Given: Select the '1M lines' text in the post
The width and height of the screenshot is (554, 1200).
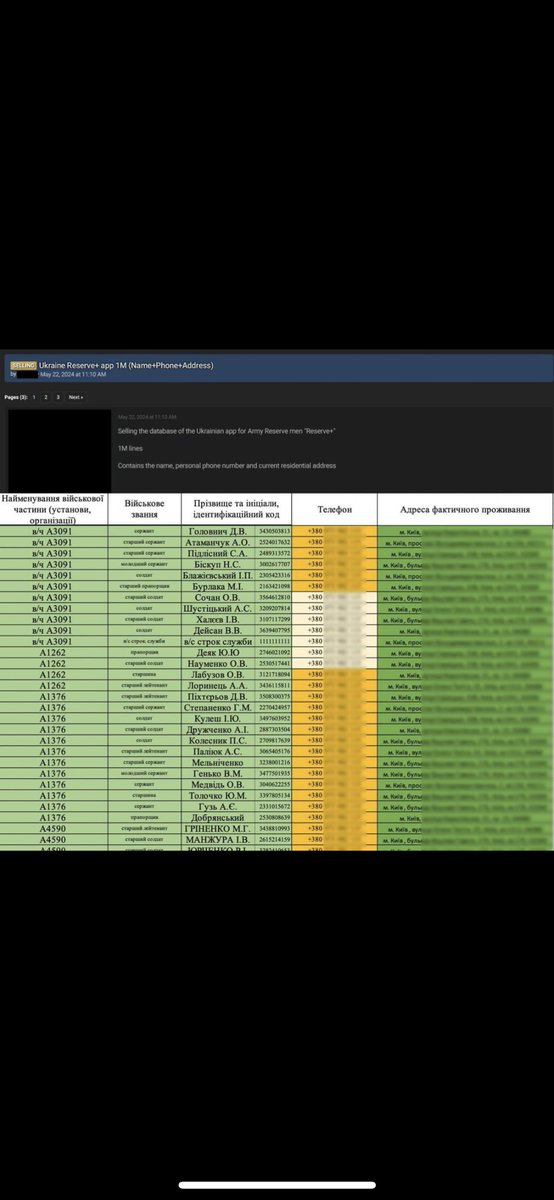Looking at the screenshot, I should tap(130, 448).
